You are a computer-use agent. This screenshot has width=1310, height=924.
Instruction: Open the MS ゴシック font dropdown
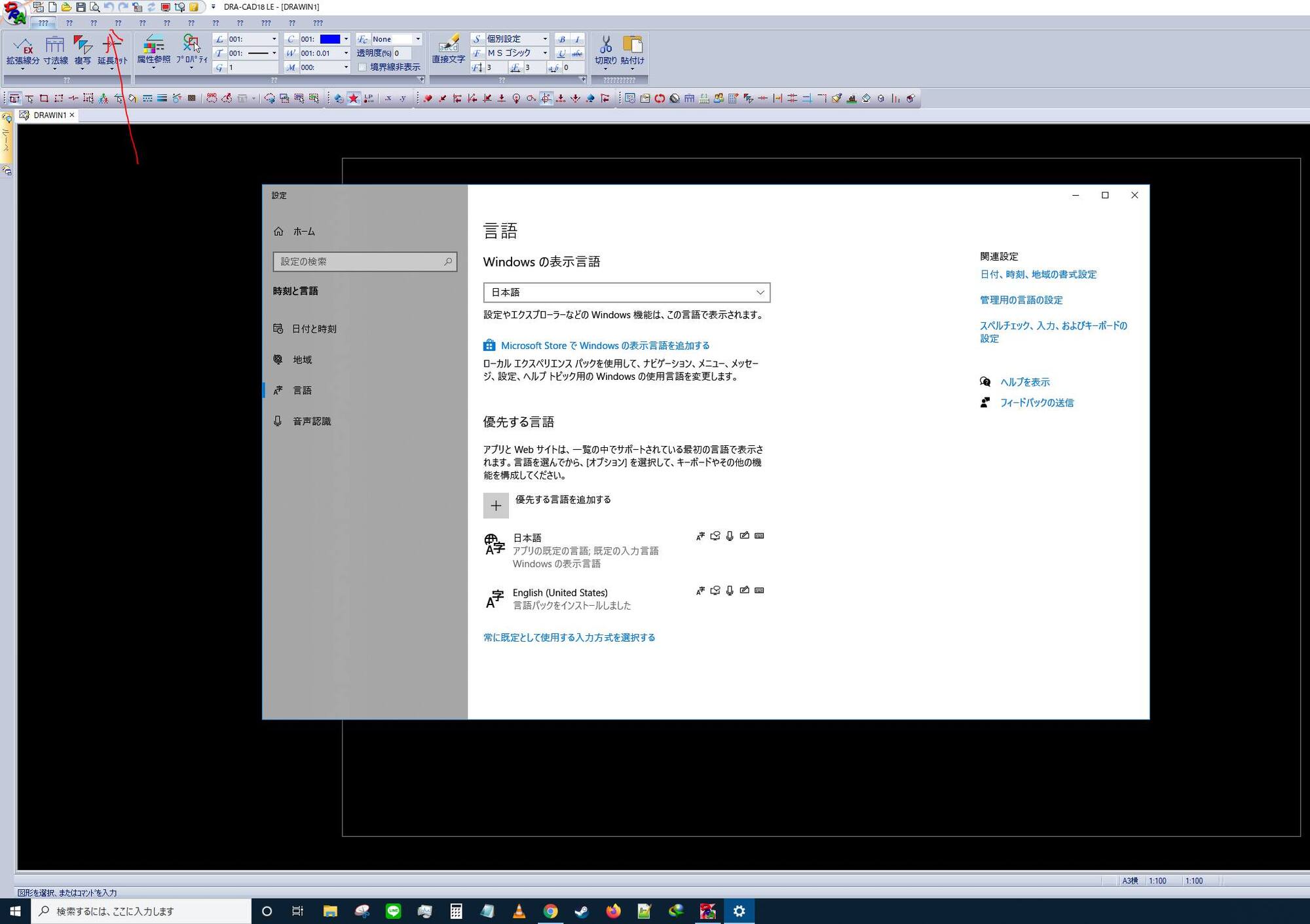coord(545,53)
